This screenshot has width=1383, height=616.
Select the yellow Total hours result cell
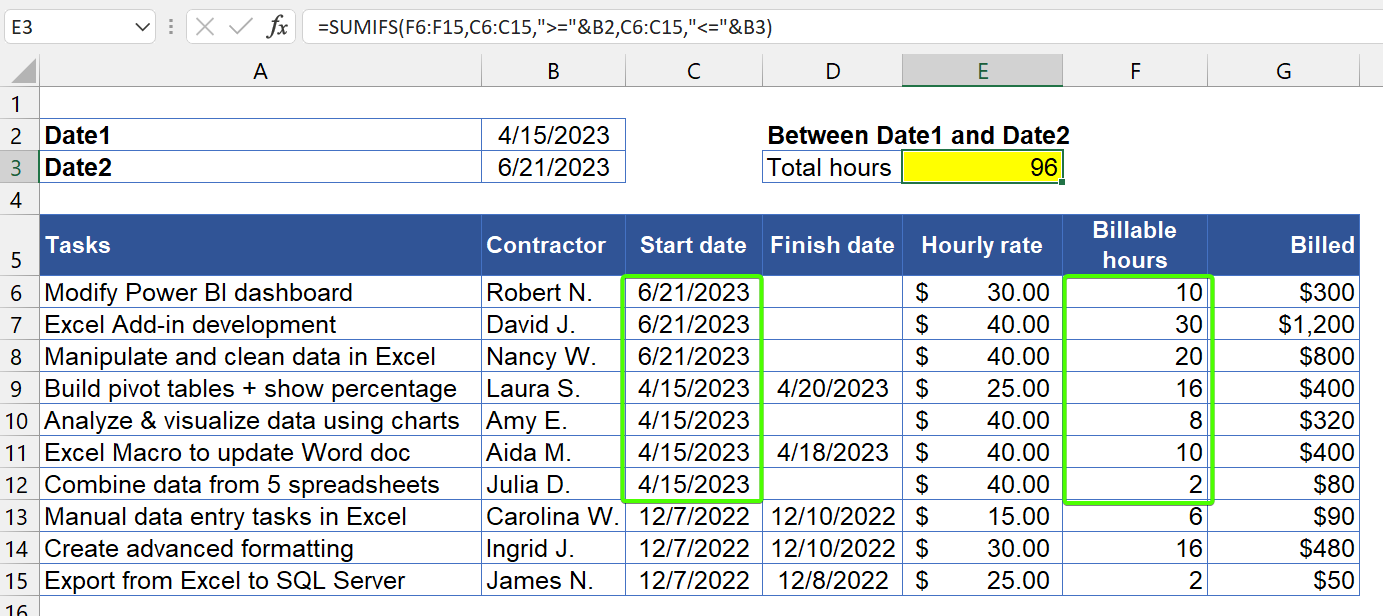click(x=982, y=166)
